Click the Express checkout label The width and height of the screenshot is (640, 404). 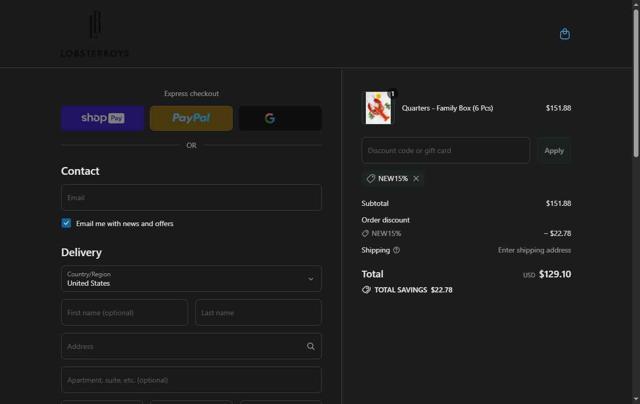(x=191, y=93)
